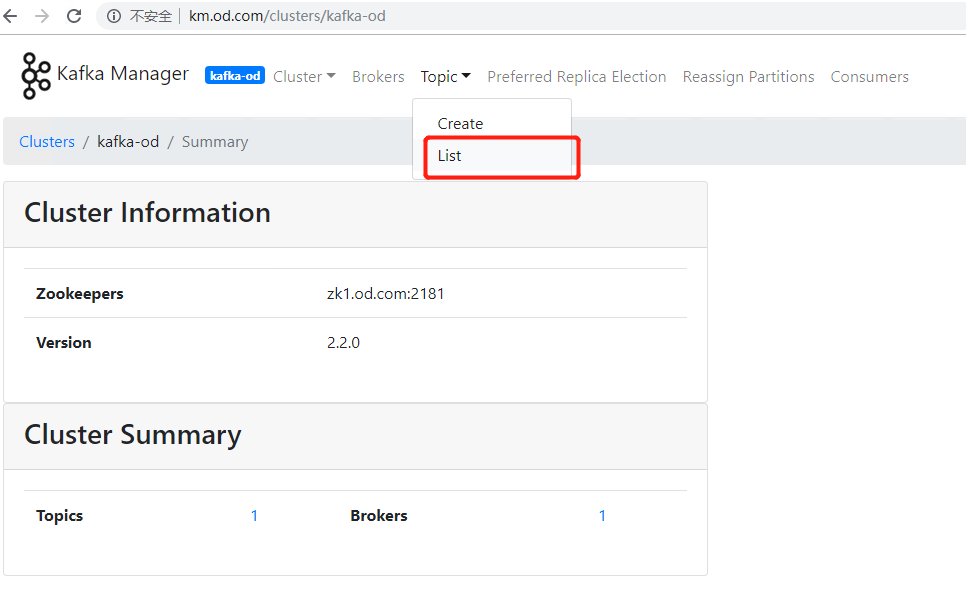The image size is (966, 613).
Task: Follow the Clusters breadcrumb link
Action: pyautogui.click(x=47, y=142)
